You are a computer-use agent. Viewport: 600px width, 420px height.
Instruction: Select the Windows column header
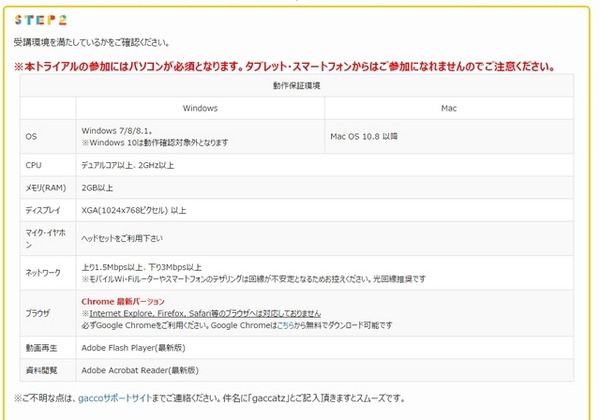pos(200,108)
